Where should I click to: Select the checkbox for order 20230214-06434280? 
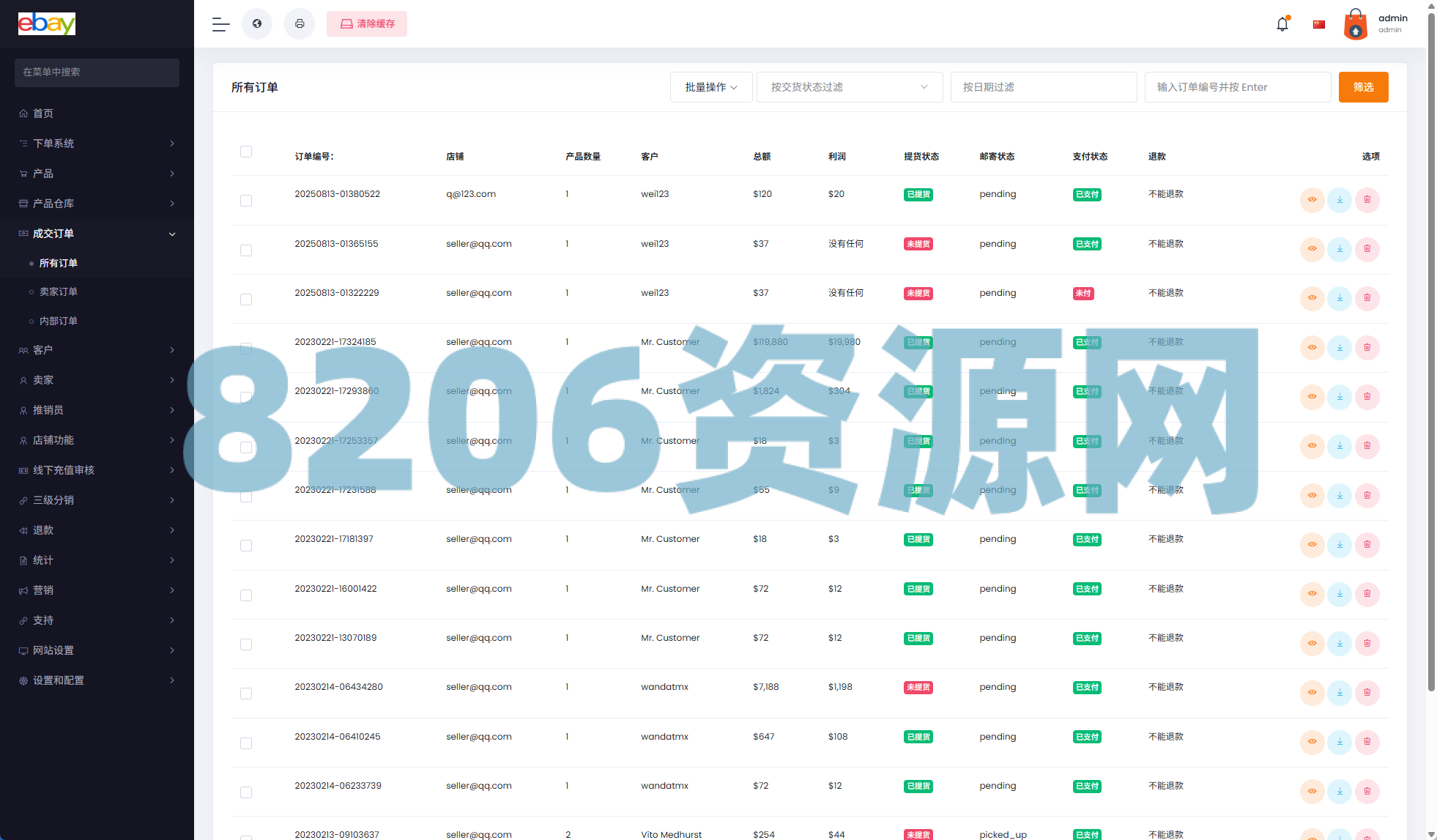246,694
